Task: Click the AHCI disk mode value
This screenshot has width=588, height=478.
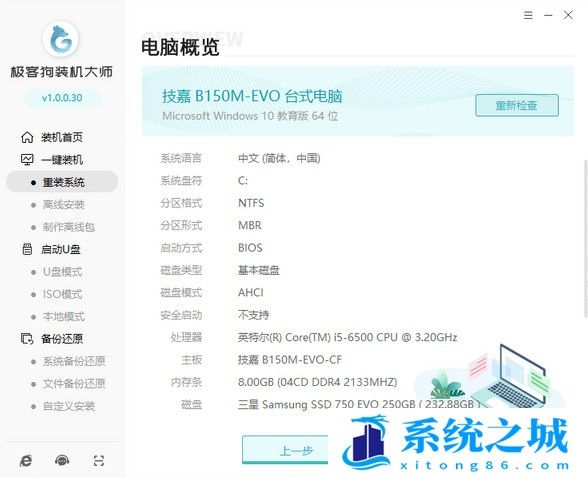Action: click(250, 292)
